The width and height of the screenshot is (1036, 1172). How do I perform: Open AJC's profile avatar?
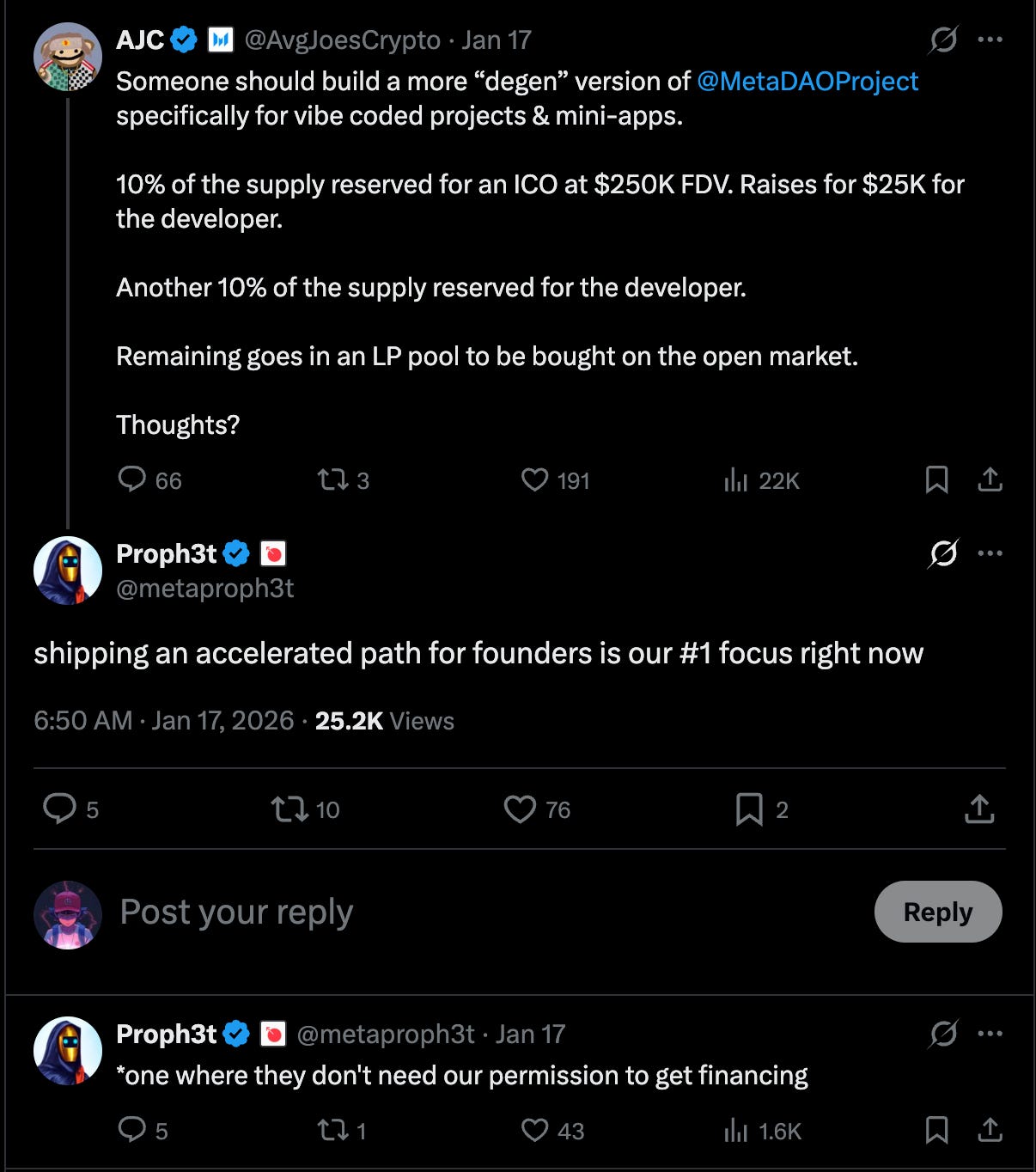[67, 57]
